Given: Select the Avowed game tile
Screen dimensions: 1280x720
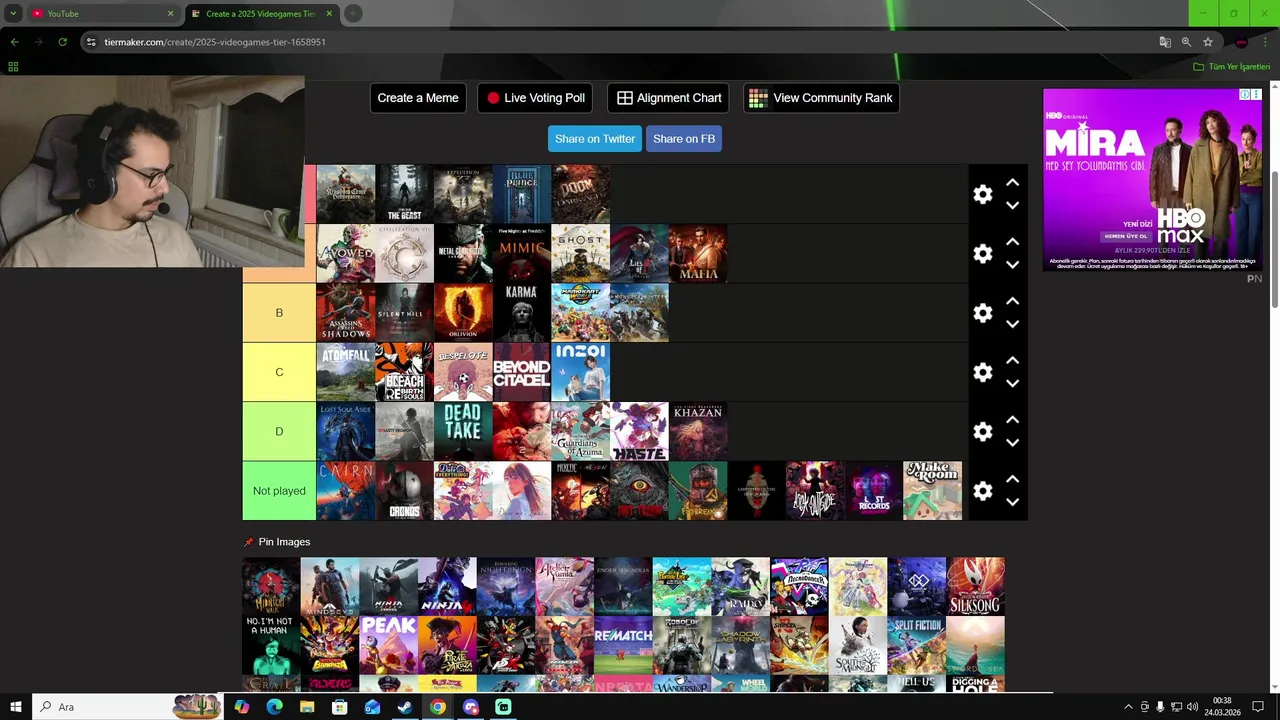Looking at the screenshot, I should pyautogui.click(x=345, y=254).
